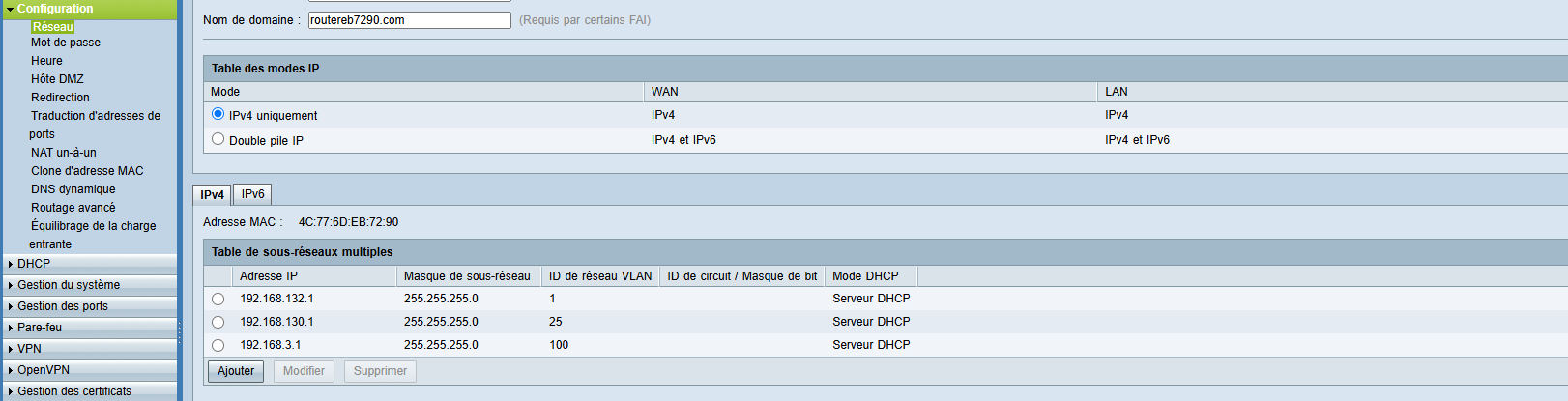Select the Double pile IP mode
Image resolution: width=1568 pixels, height=401 pixels.
218,139
